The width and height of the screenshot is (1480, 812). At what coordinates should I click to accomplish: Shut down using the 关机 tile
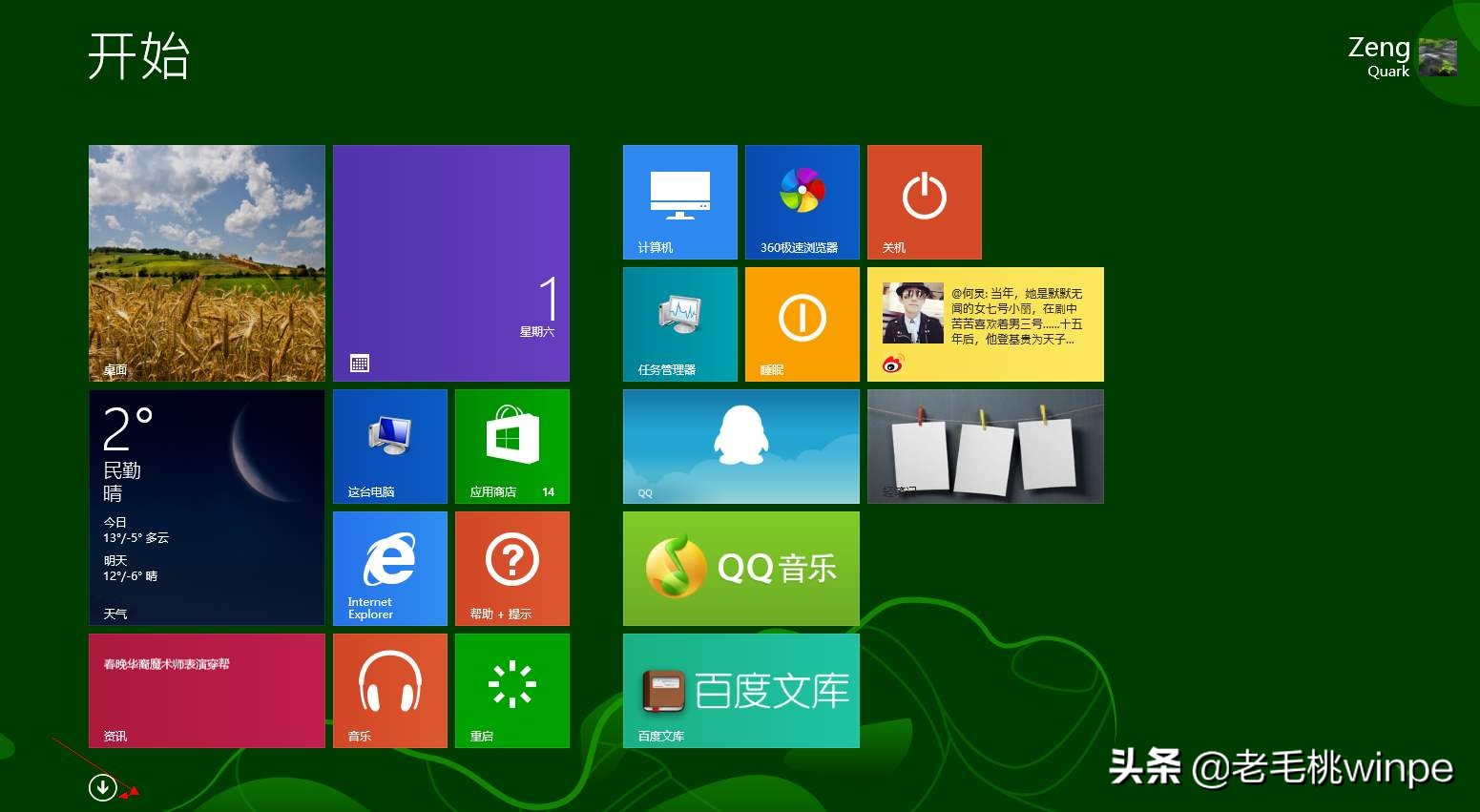(924, 202)
